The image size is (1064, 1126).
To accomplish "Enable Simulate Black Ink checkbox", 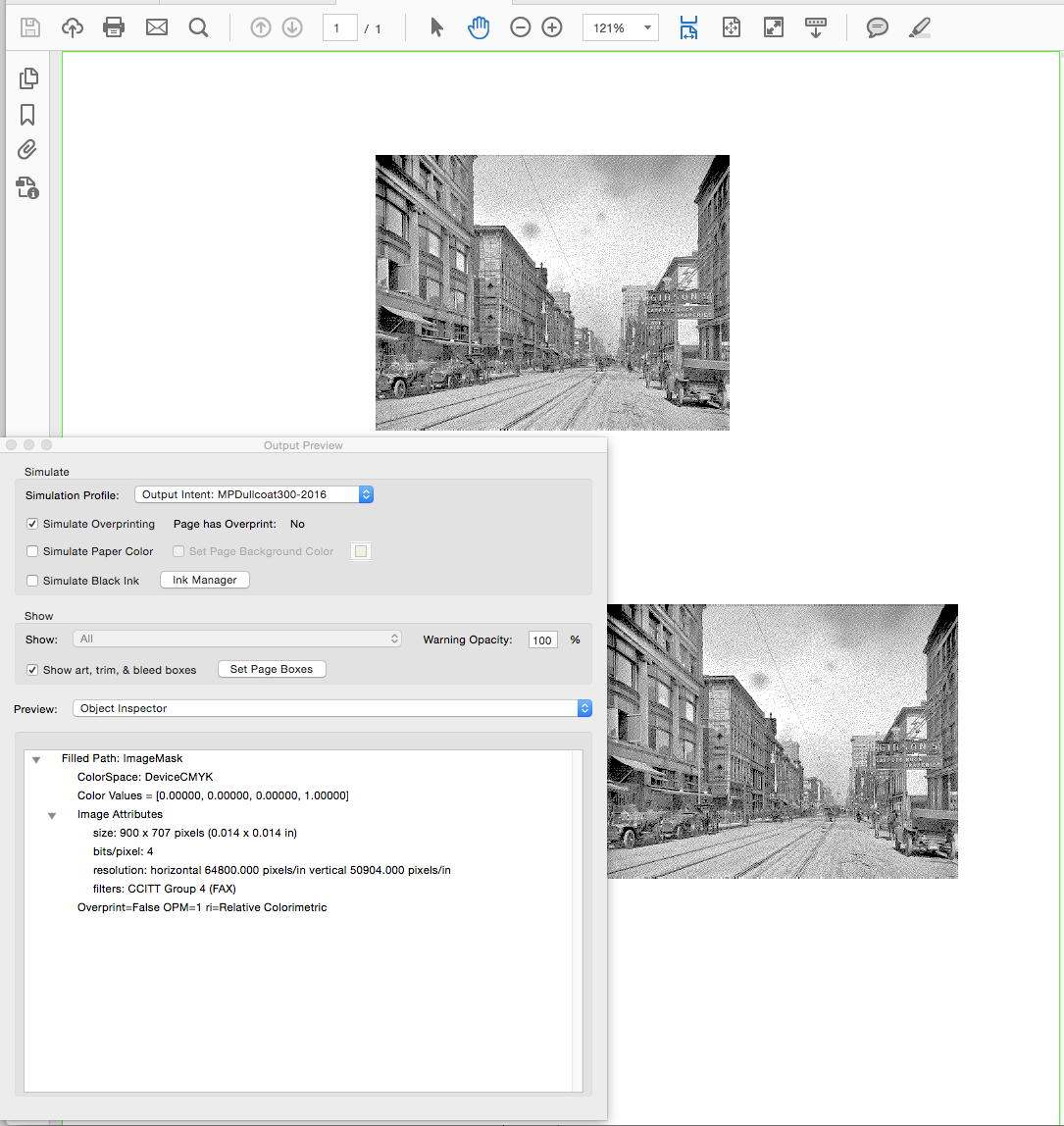I will [32, 581].
